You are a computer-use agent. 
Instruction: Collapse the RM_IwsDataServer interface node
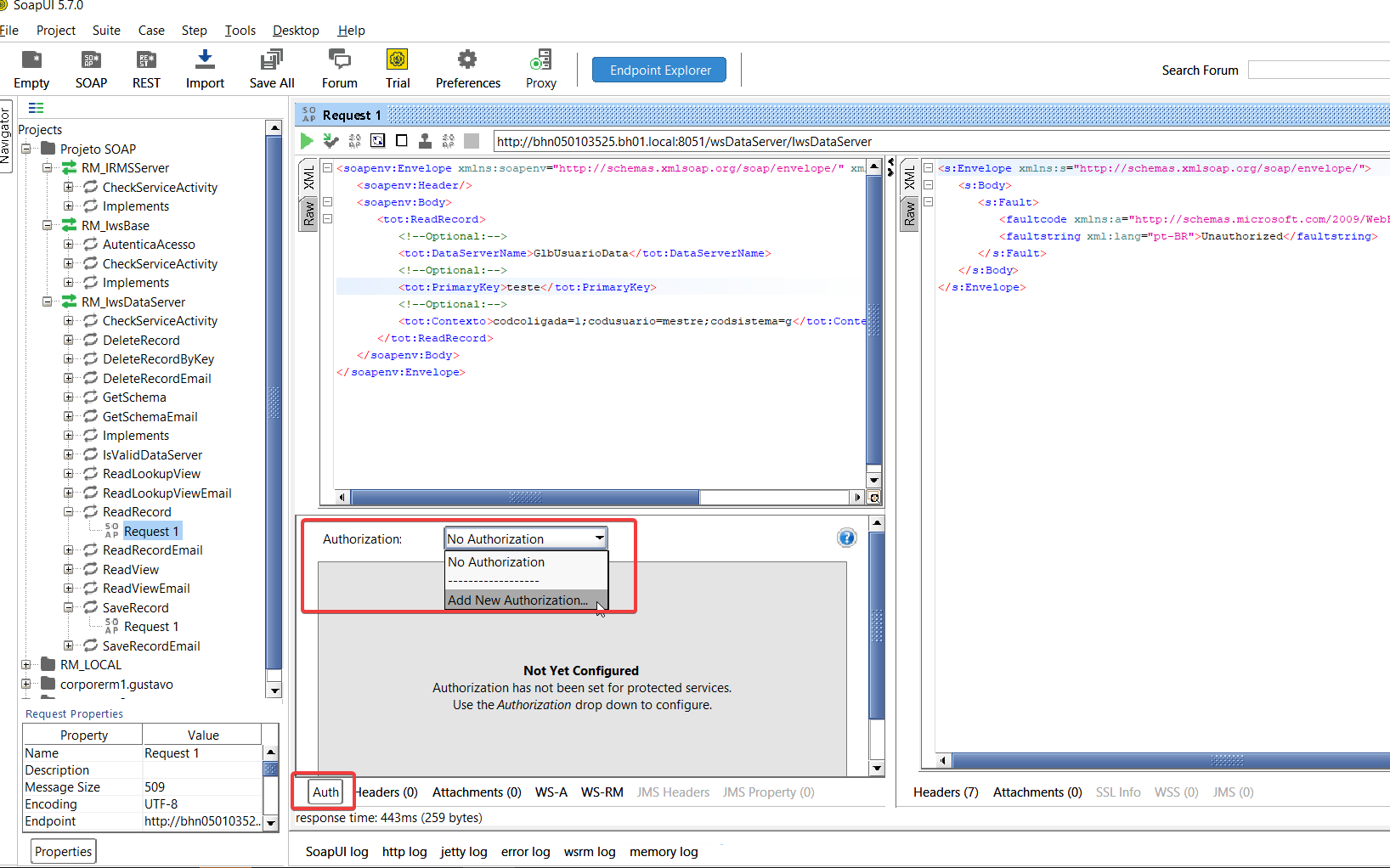pos(48,302)
